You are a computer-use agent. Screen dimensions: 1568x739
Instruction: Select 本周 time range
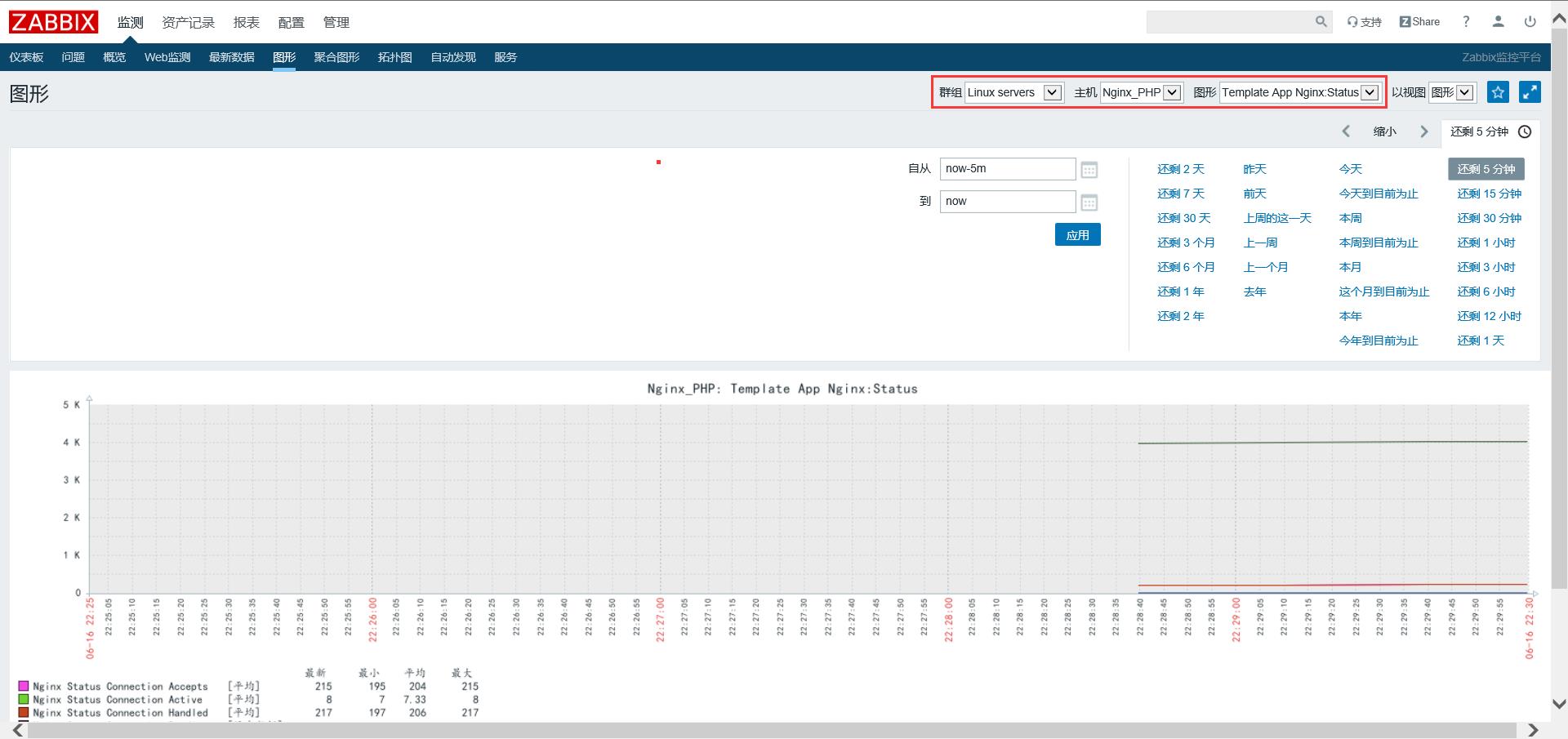click(x=1351, y=218)
